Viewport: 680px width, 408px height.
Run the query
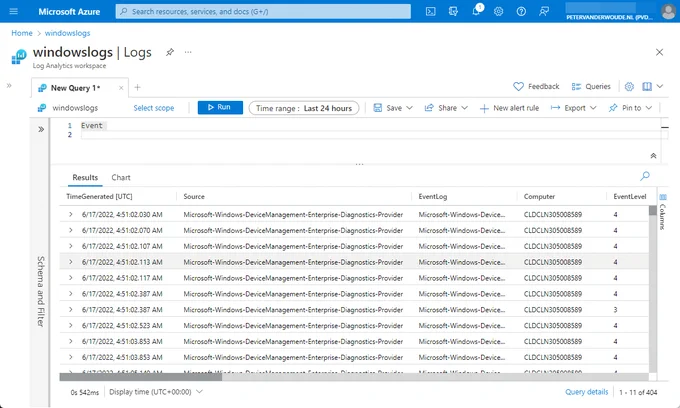click(x=220, y=108)
